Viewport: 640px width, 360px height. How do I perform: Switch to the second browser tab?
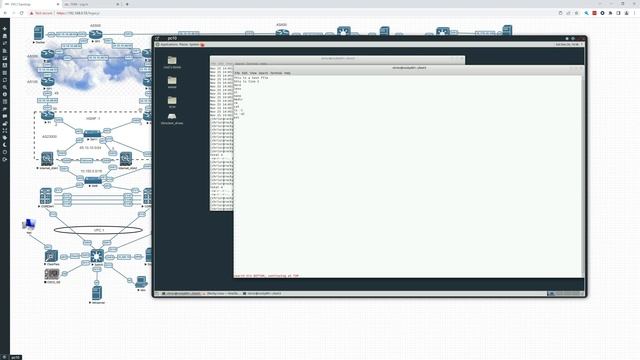click(x=91, y=4)
